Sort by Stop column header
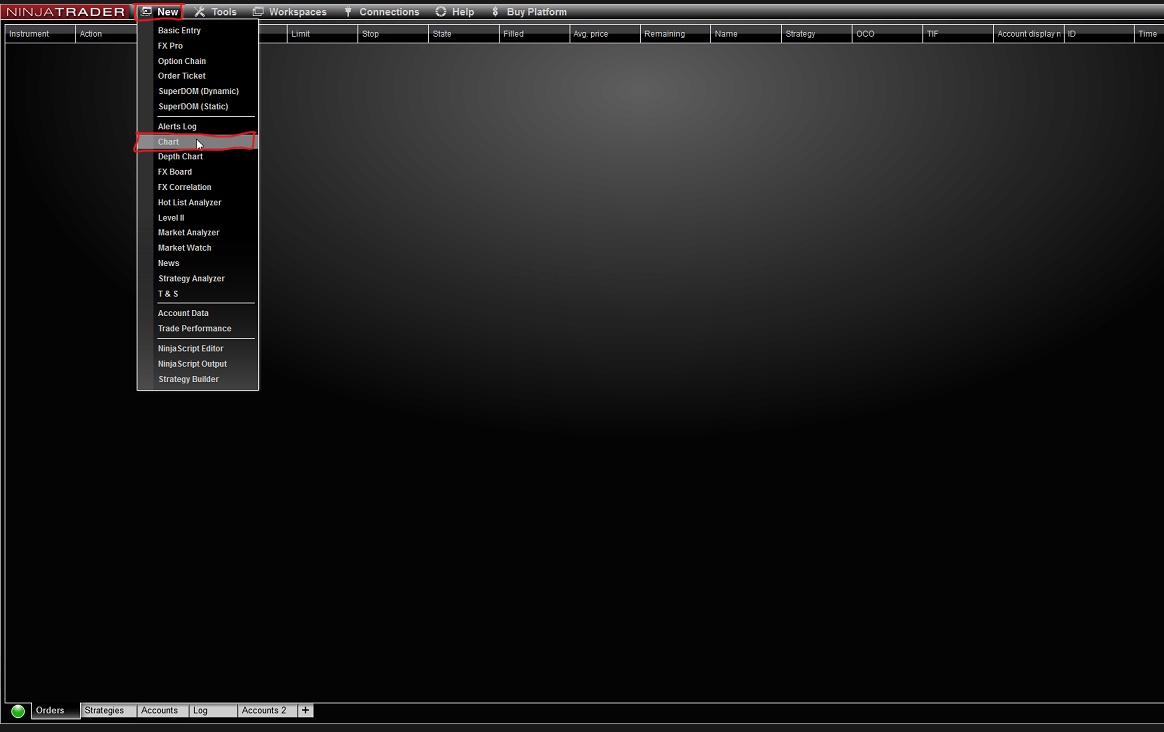1164x732 pixels. click(x=393, y=34)
